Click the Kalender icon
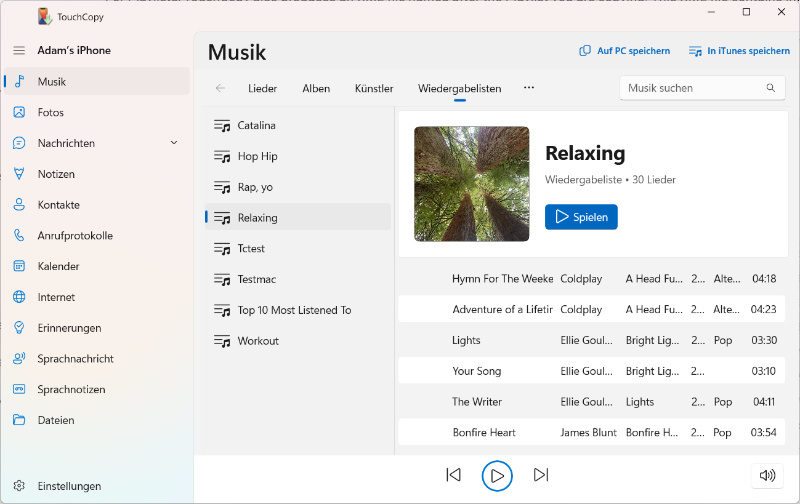This screenshot has width=800, height=504. [19, 266]
